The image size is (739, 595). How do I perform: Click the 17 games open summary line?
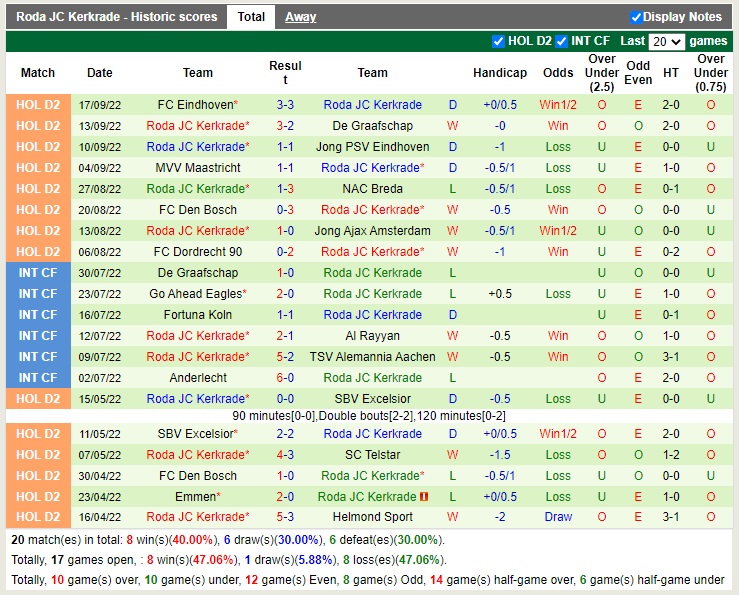point(229,560)
